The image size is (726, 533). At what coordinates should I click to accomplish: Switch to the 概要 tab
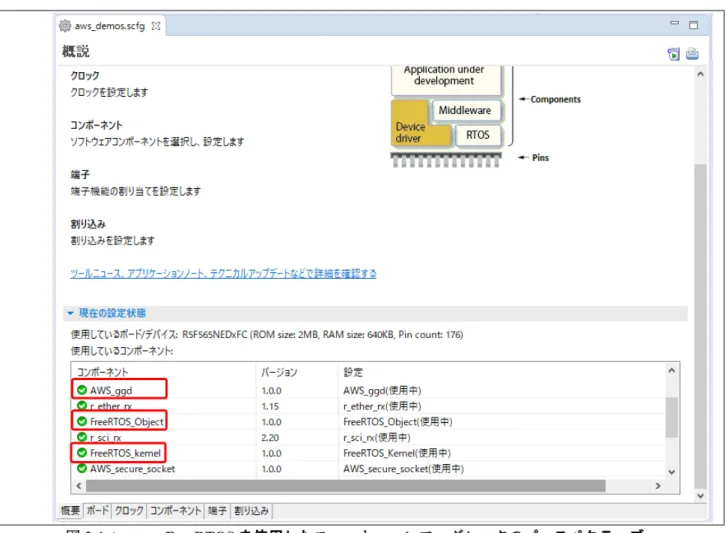pyautogui.click(x=70, y=511)
